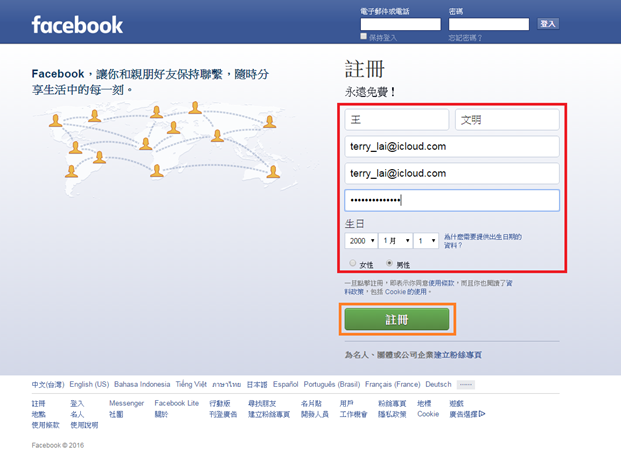
Task: Click the header 電子郵件或電話 login field
Action: [400, 24]
